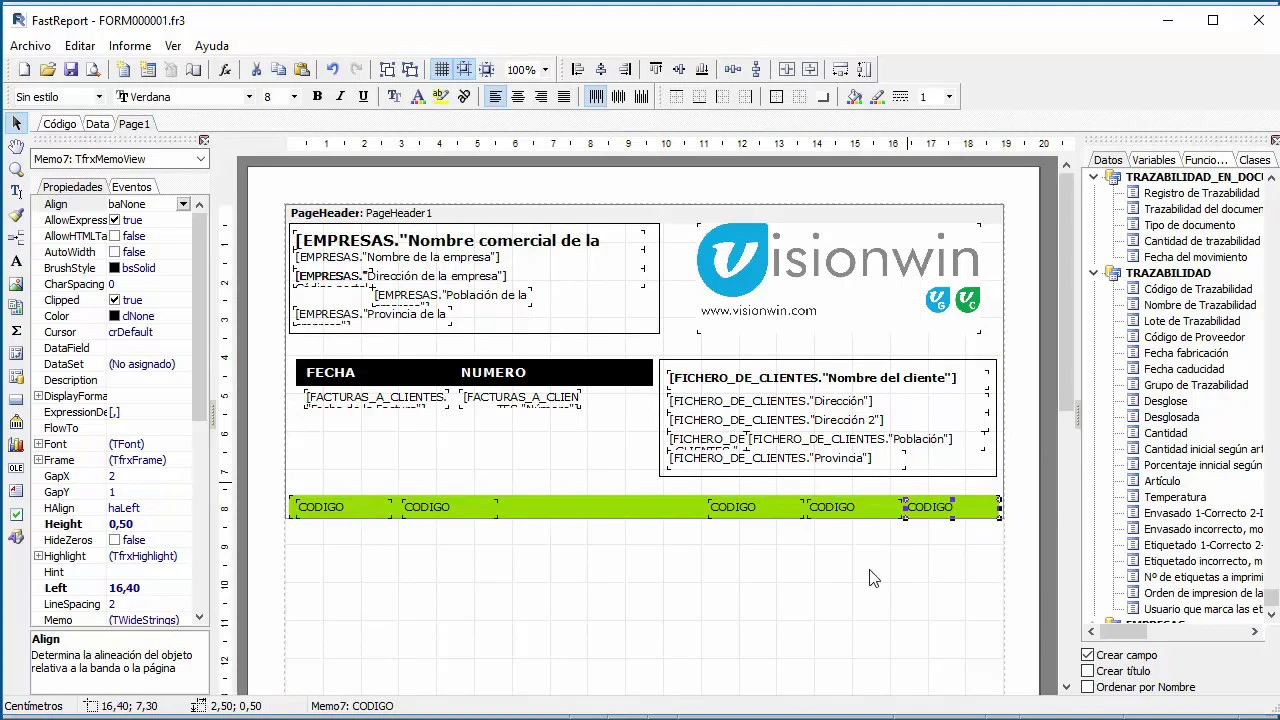This screenshot has width=1280, height=720.
Task: Click the highlight abc marker icon
Action: point(441,97)
